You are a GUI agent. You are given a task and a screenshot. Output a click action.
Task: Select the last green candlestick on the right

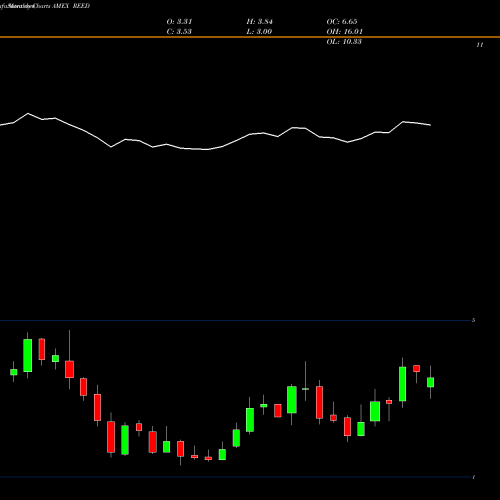point(430,382)
